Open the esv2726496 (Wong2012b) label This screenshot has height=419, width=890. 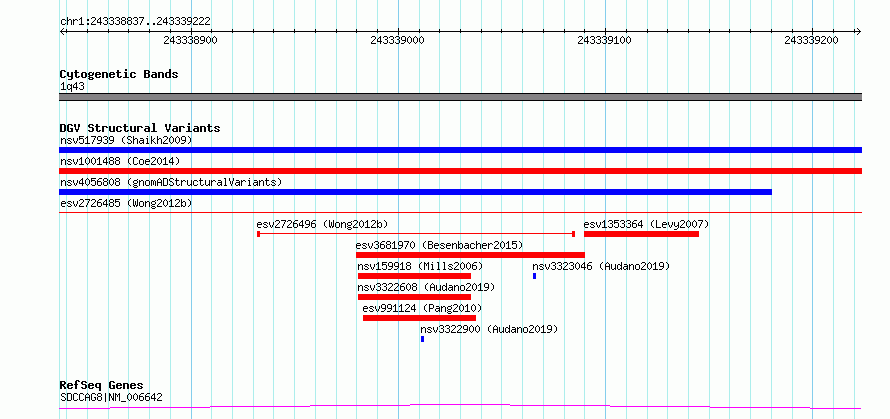click(322, 224)
